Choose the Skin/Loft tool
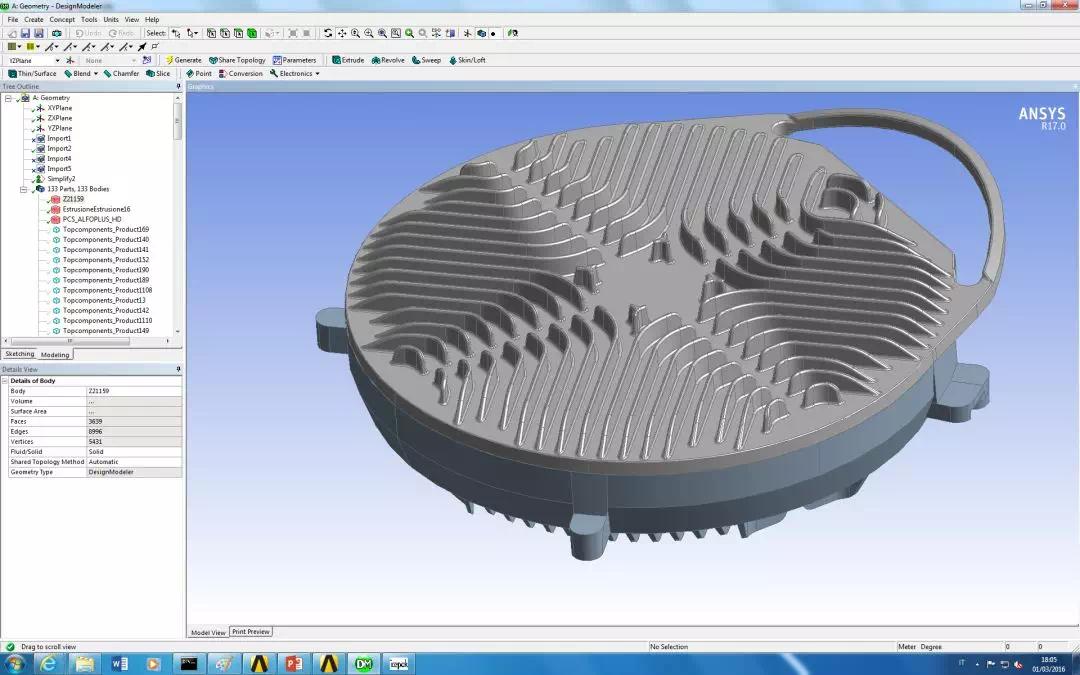Viewport: 1080px width, 675px height. pos(467,61)
